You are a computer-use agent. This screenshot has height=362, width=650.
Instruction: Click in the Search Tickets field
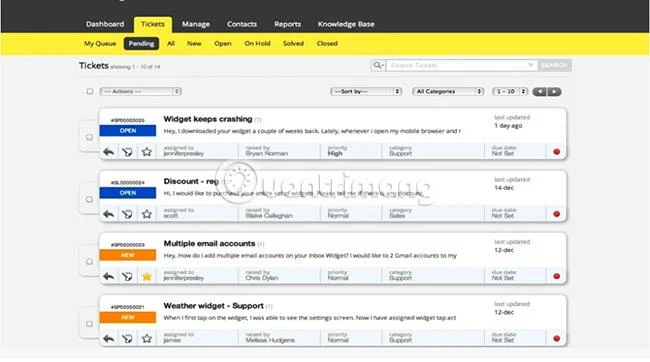(x=461, y=65)
